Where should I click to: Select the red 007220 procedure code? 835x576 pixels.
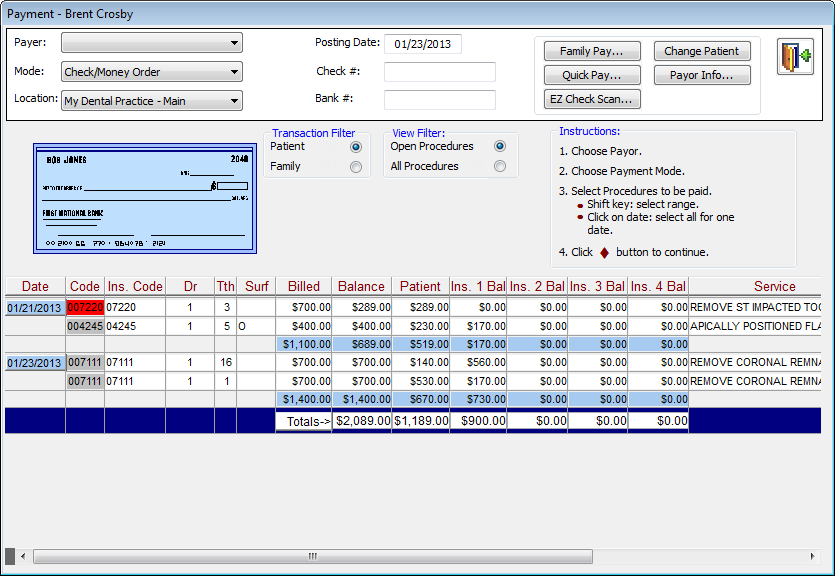point(85,308)
